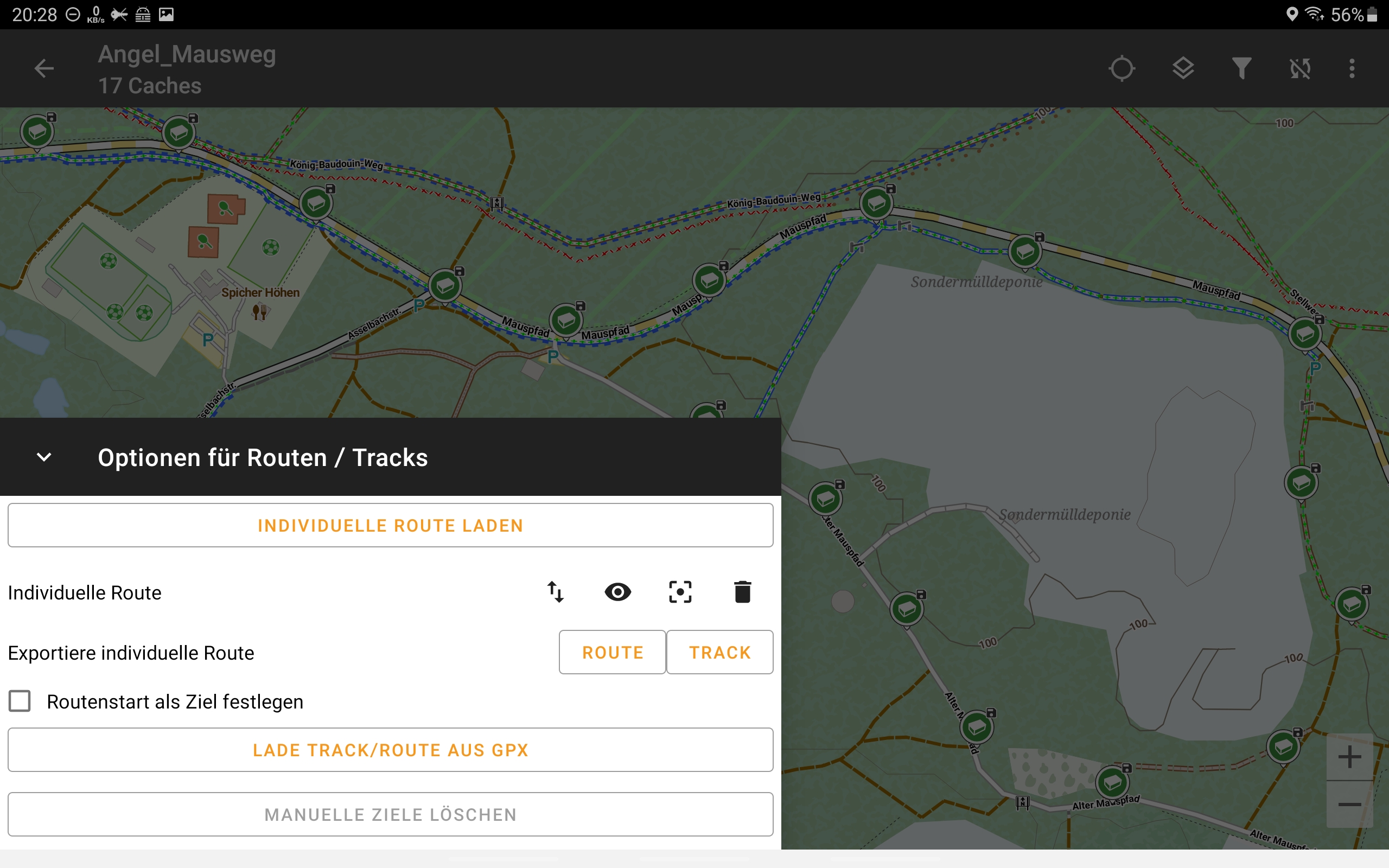Hide the individual route via eye toggle
The image size is (1389, 868).
click(618, 592)
